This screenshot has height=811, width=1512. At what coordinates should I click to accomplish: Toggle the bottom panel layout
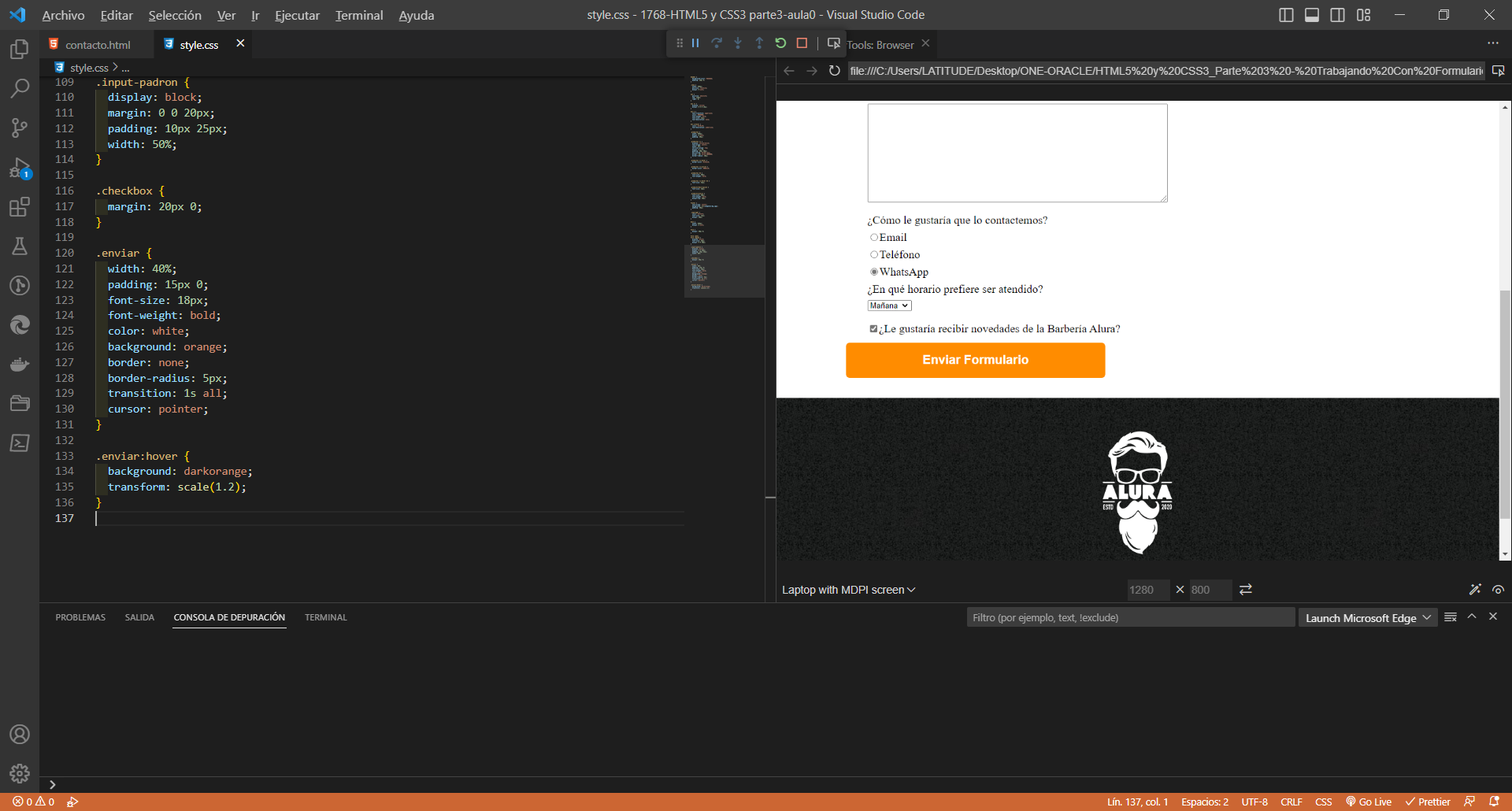1312,15
